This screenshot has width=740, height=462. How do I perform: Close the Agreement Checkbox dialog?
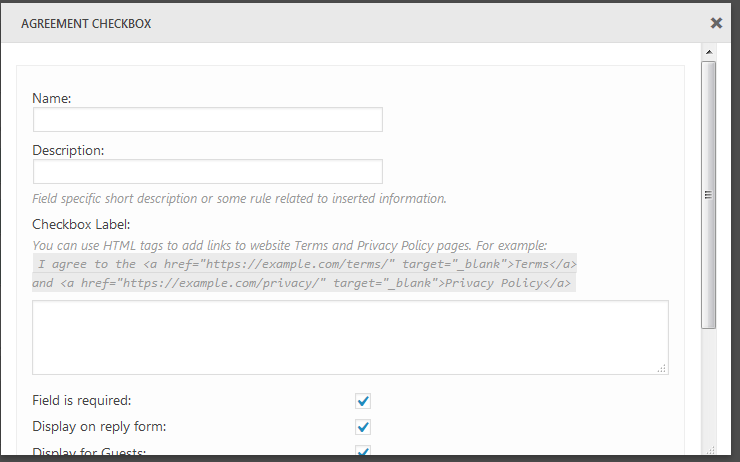tap(716, 22)
